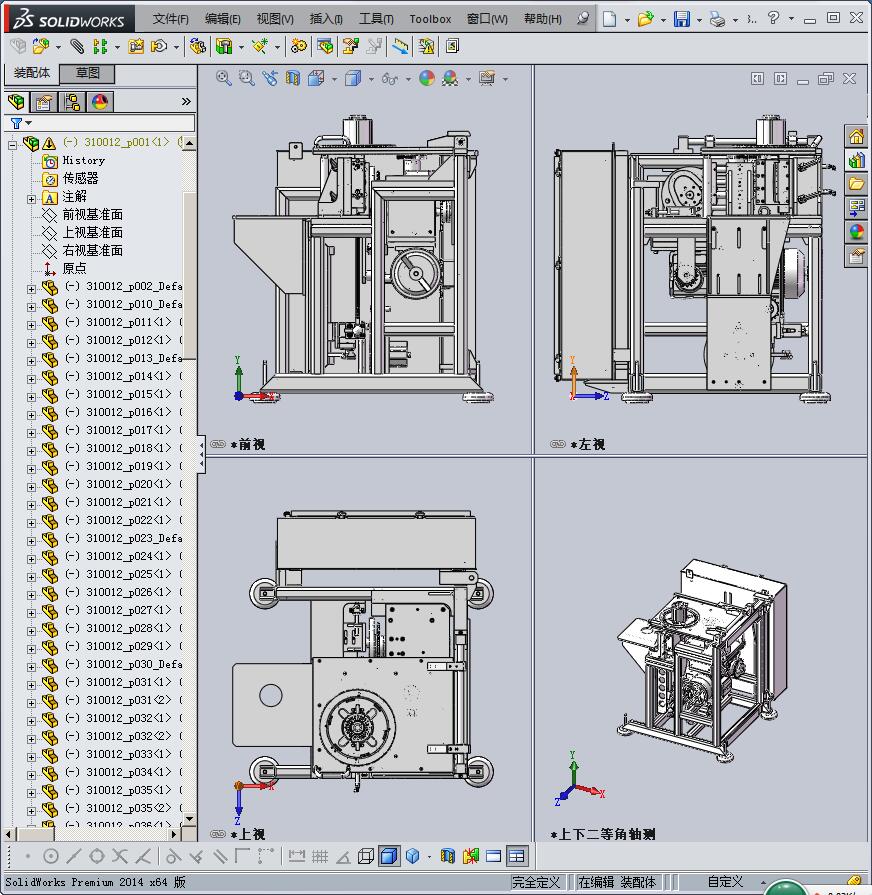Toggle shaded with edges display mode

point(389,856)
